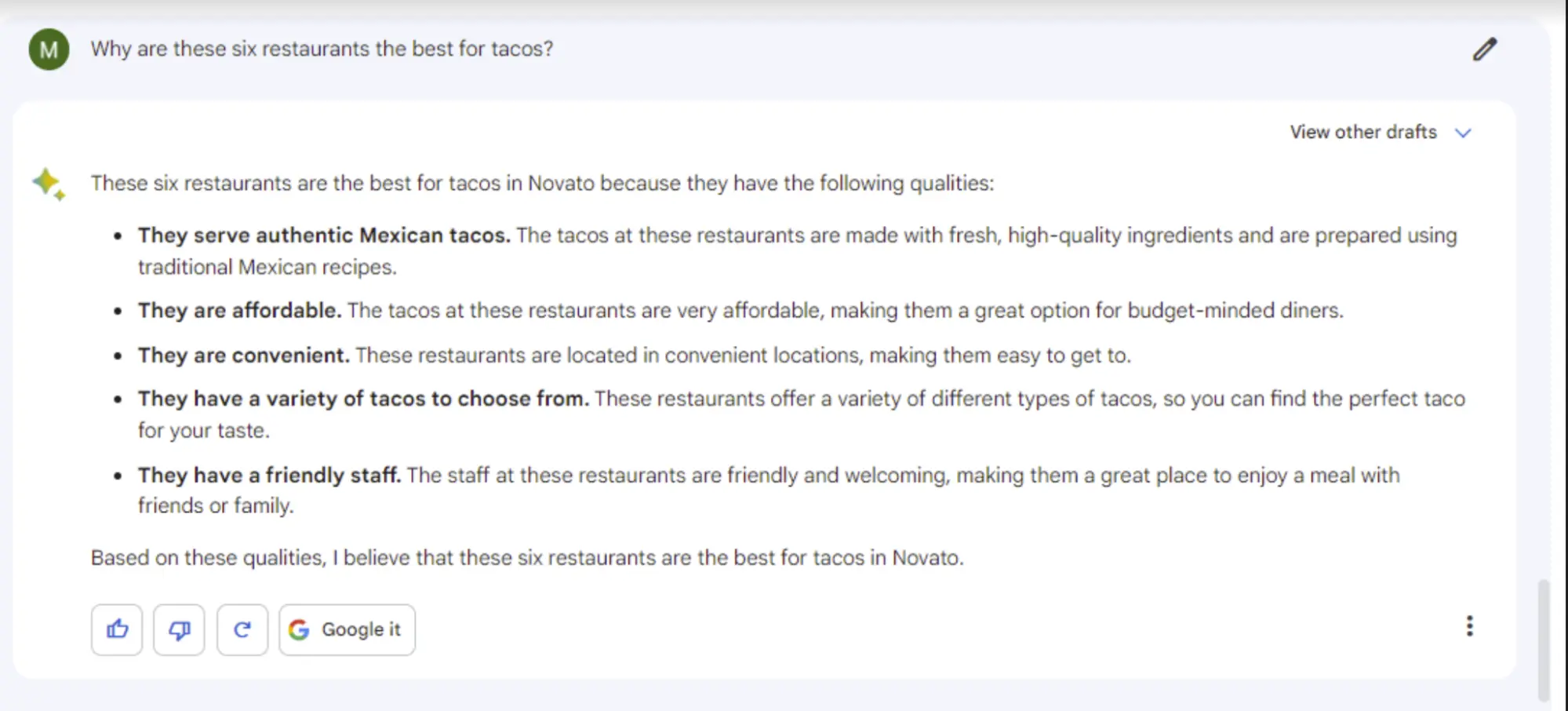Click the chevron next to View other drafts
Viewport: 1568px width, 711px height.
click(x=1463, y=132)
